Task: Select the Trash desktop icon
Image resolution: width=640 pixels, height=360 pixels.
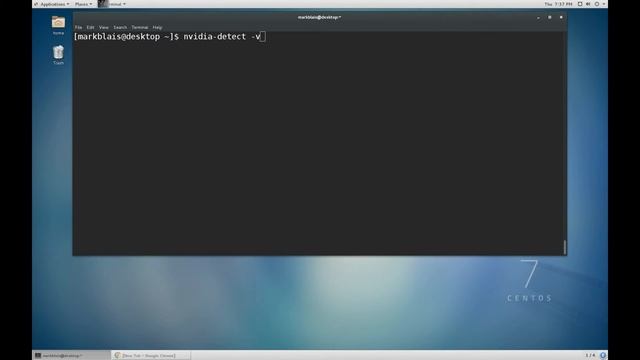Action: 58,55
